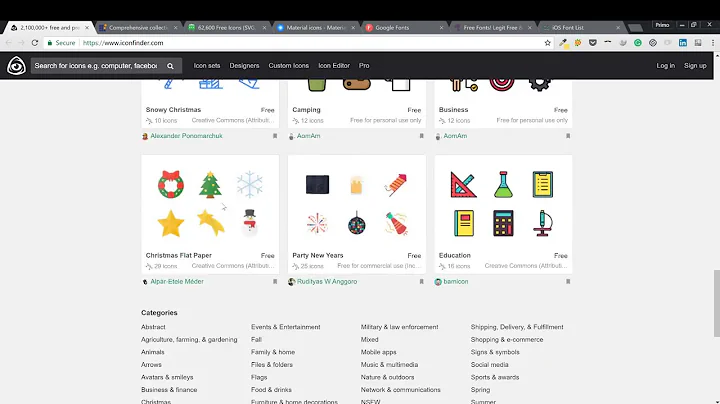Select the party popper icon

pos(397,224)
